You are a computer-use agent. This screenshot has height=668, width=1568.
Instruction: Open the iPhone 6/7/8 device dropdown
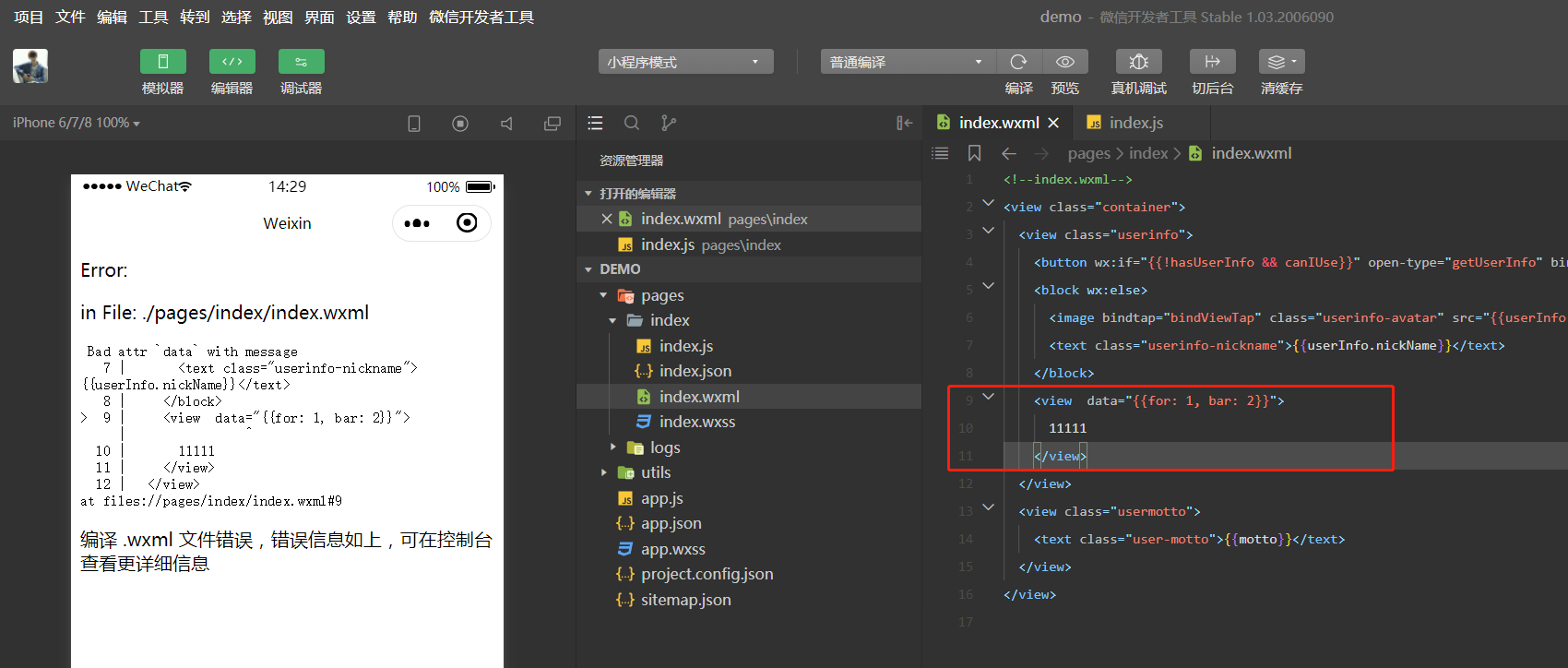(x=77, y=123)
